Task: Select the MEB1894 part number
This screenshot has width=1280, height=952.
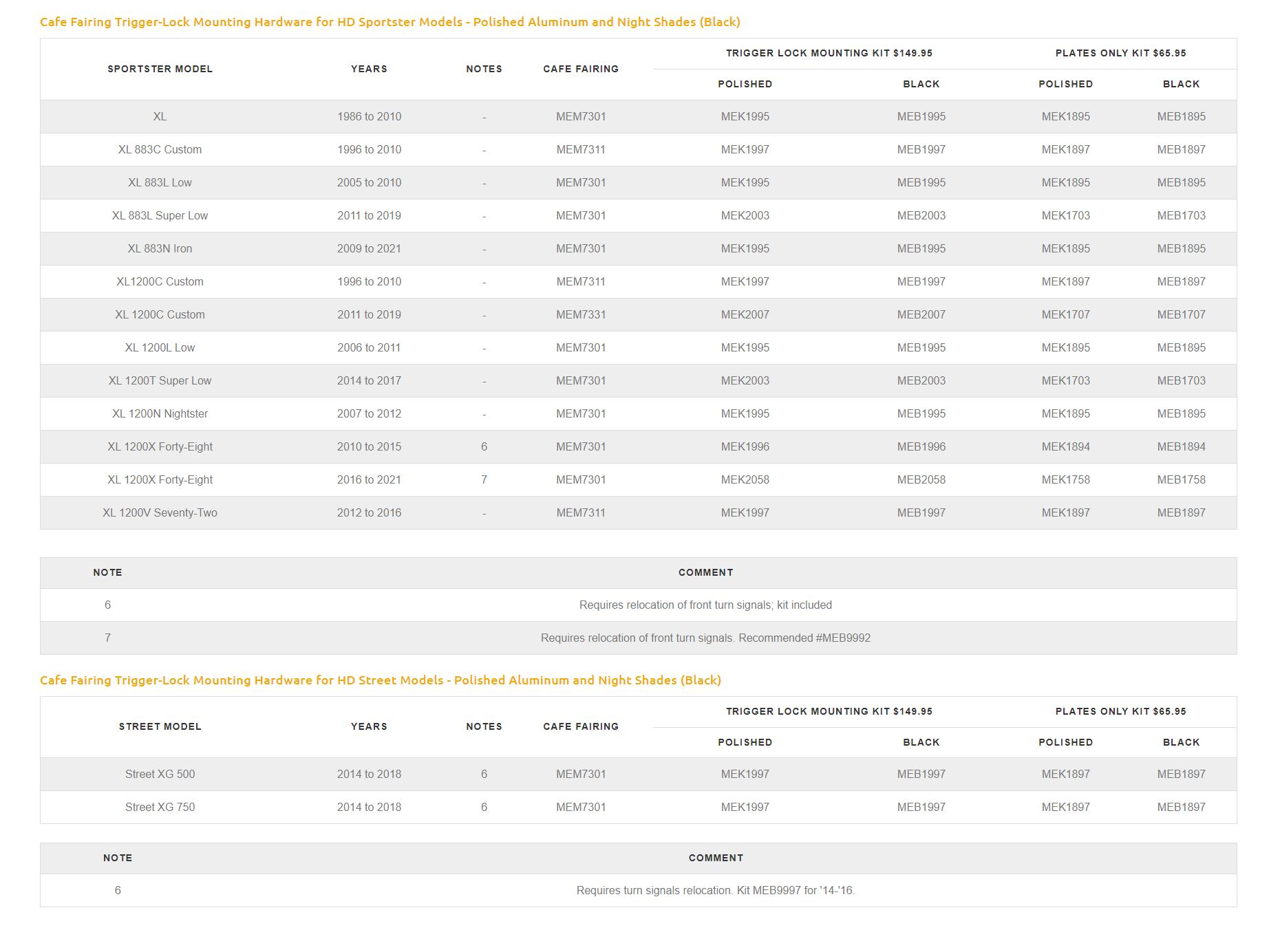Action: tap(1182, 446)
